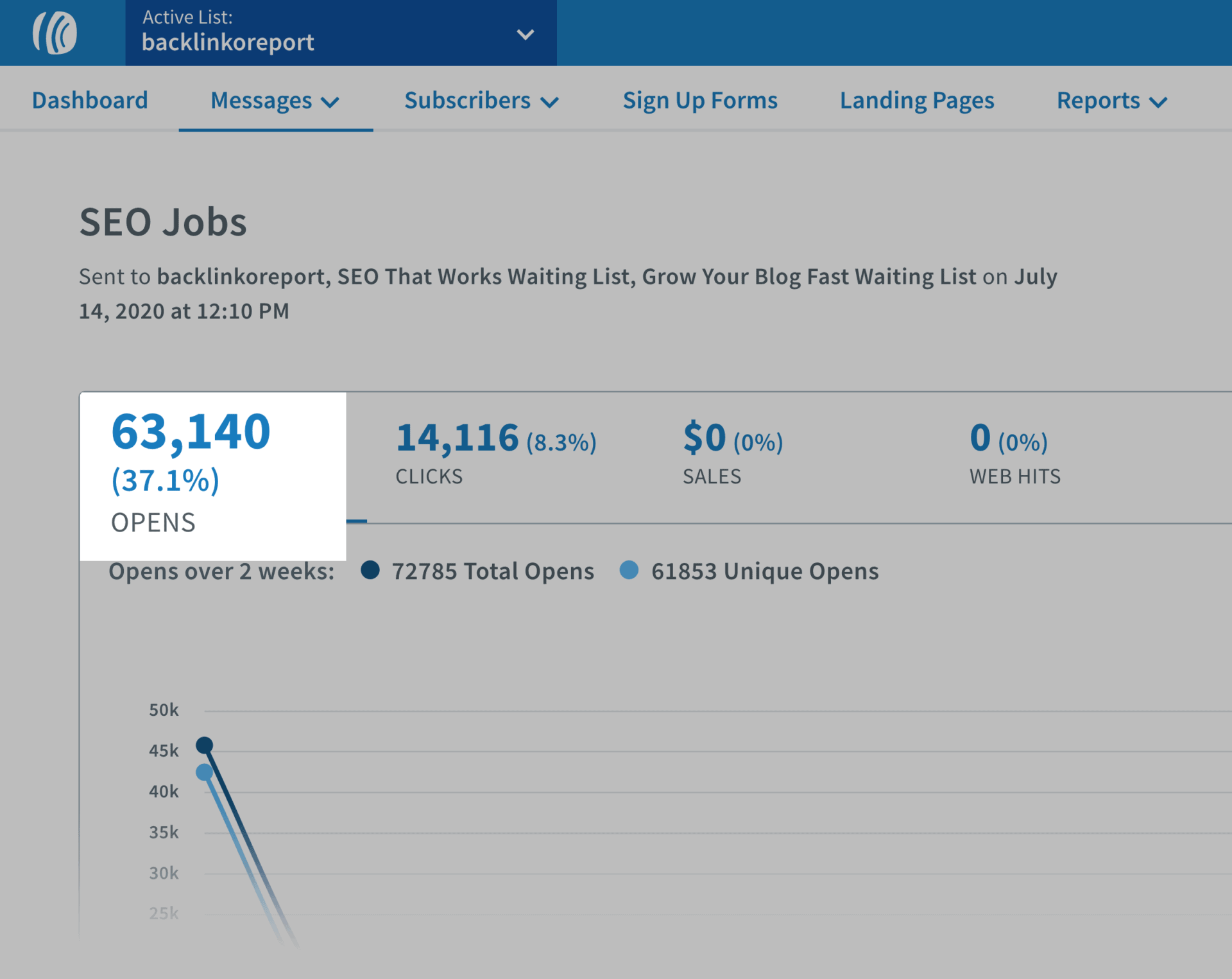This screenshot has width=1232, height=979.
Task: Select the backlinkoreport active list name
Action: (228, 42)
